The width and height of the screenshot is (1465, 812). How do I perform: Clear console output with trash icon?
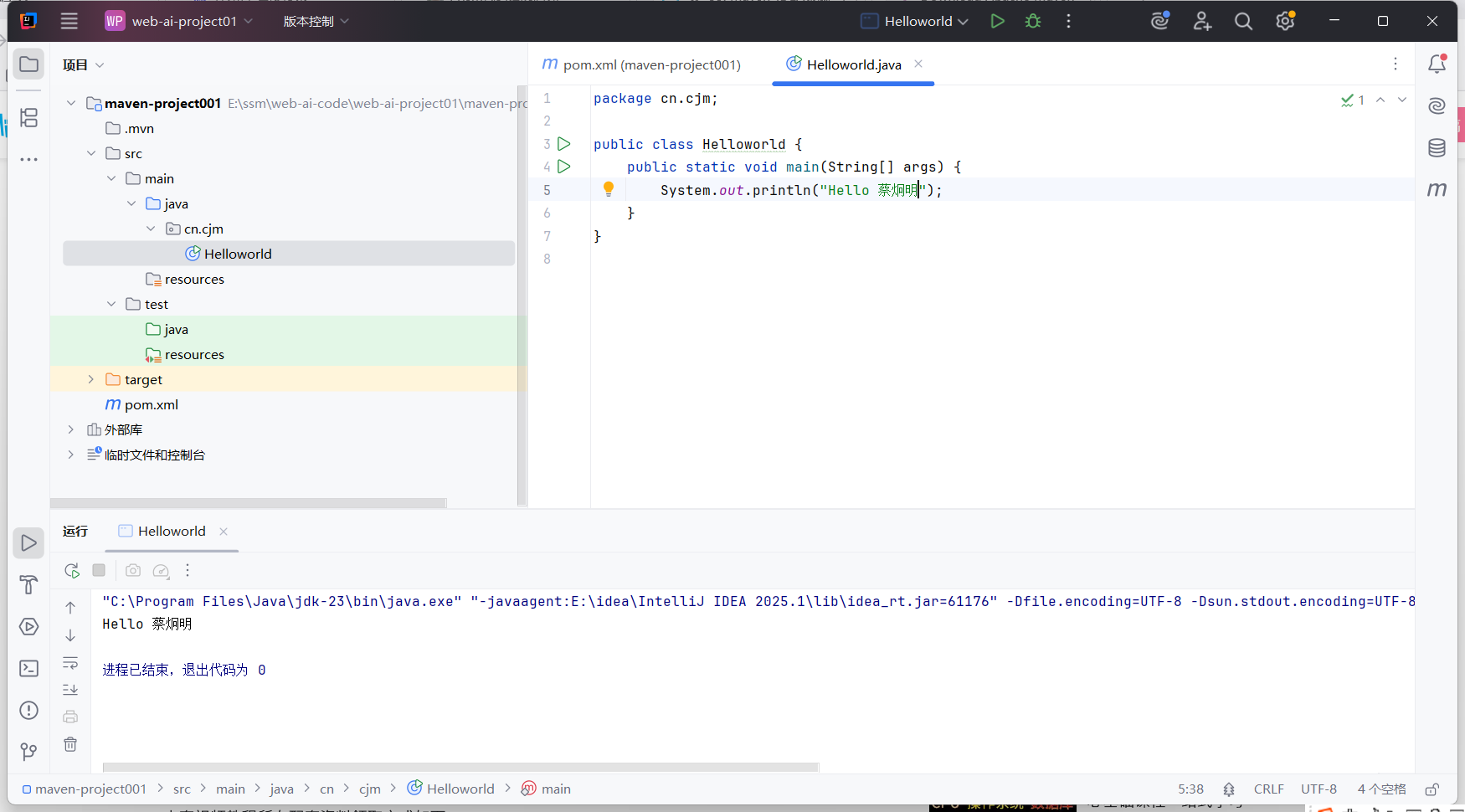point(70,744)
